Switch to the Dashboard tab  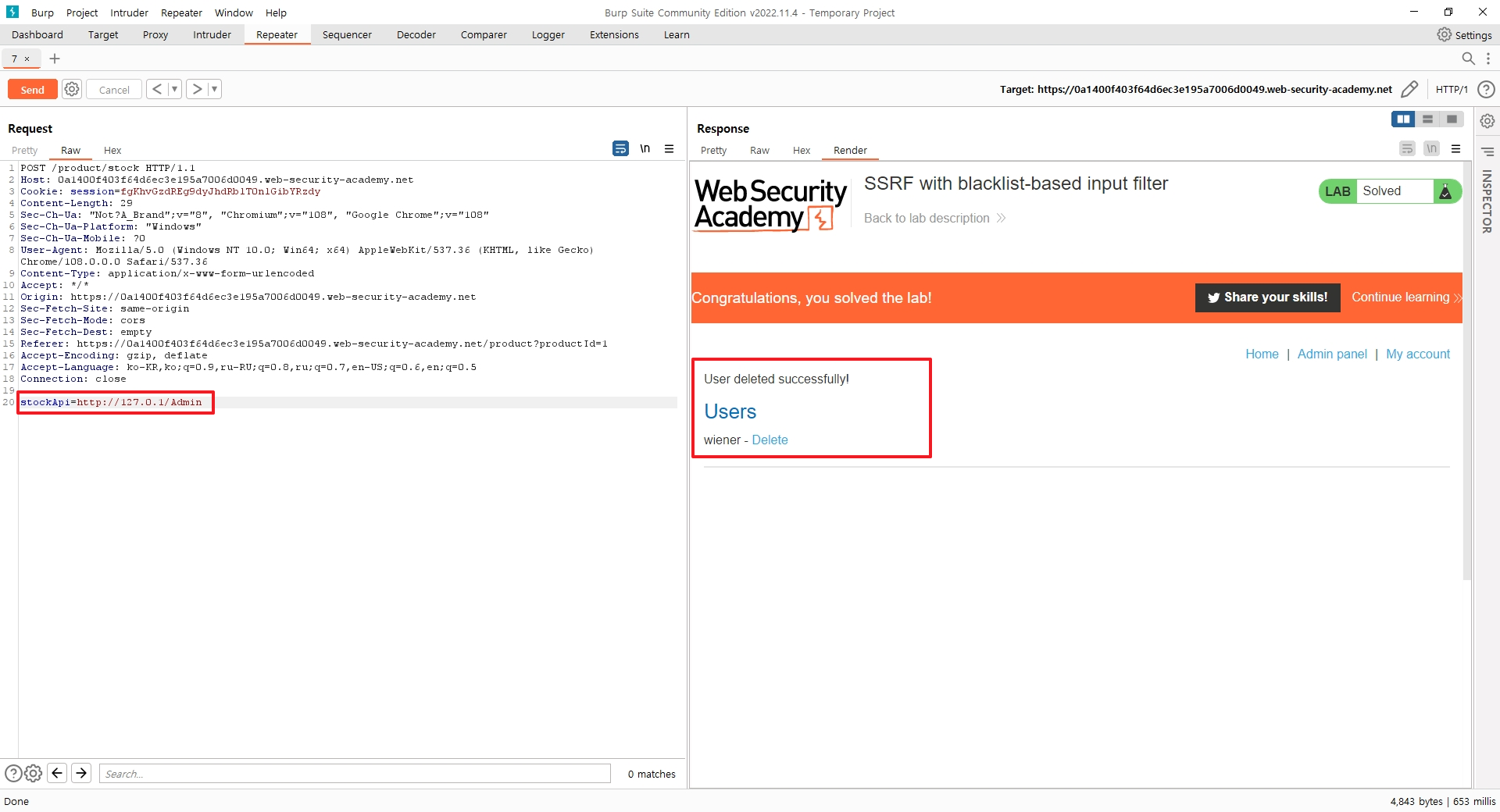tap(37, 34)
